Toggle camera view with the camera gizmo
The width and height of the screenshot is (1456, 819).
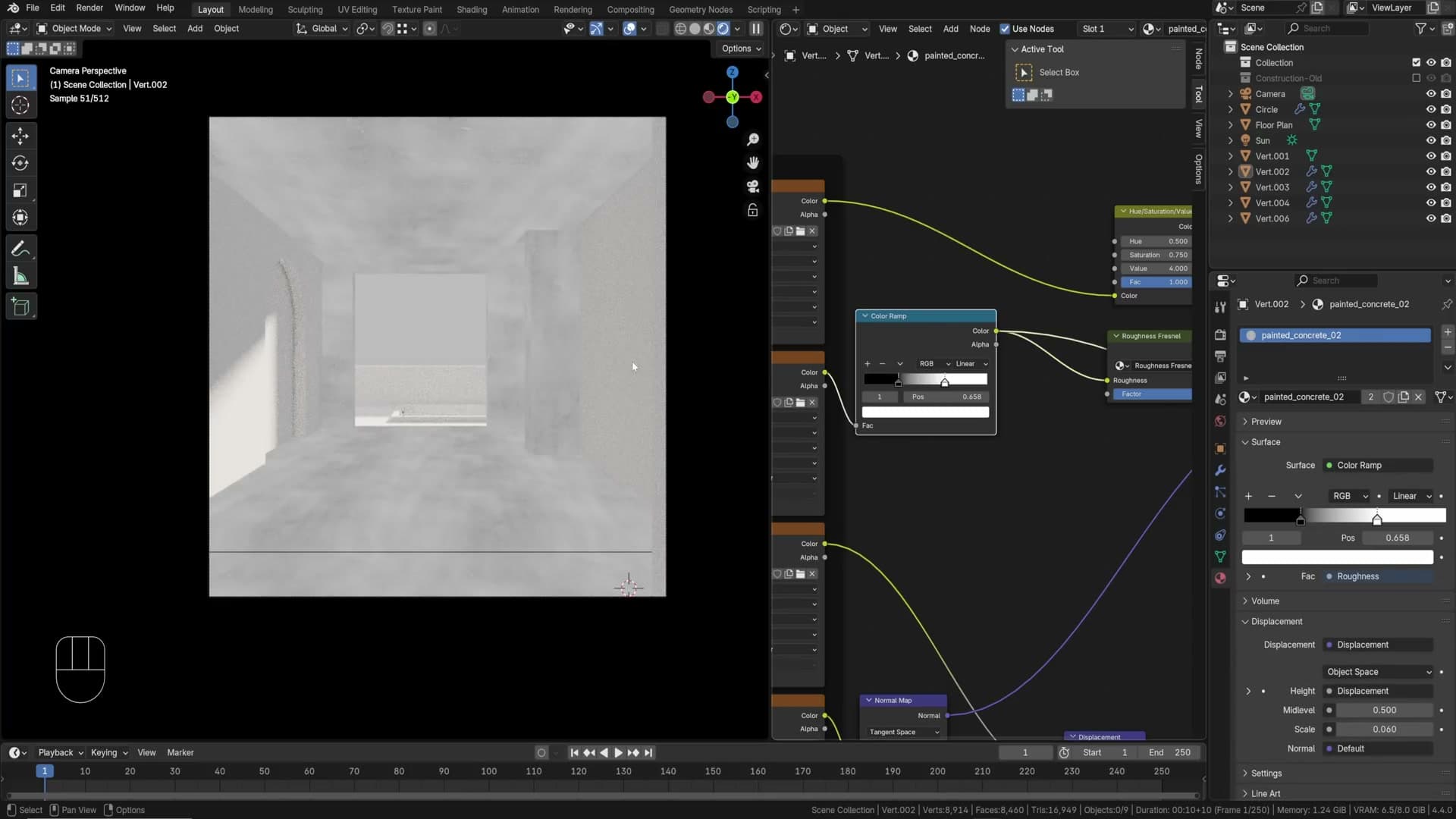point(752,187)
